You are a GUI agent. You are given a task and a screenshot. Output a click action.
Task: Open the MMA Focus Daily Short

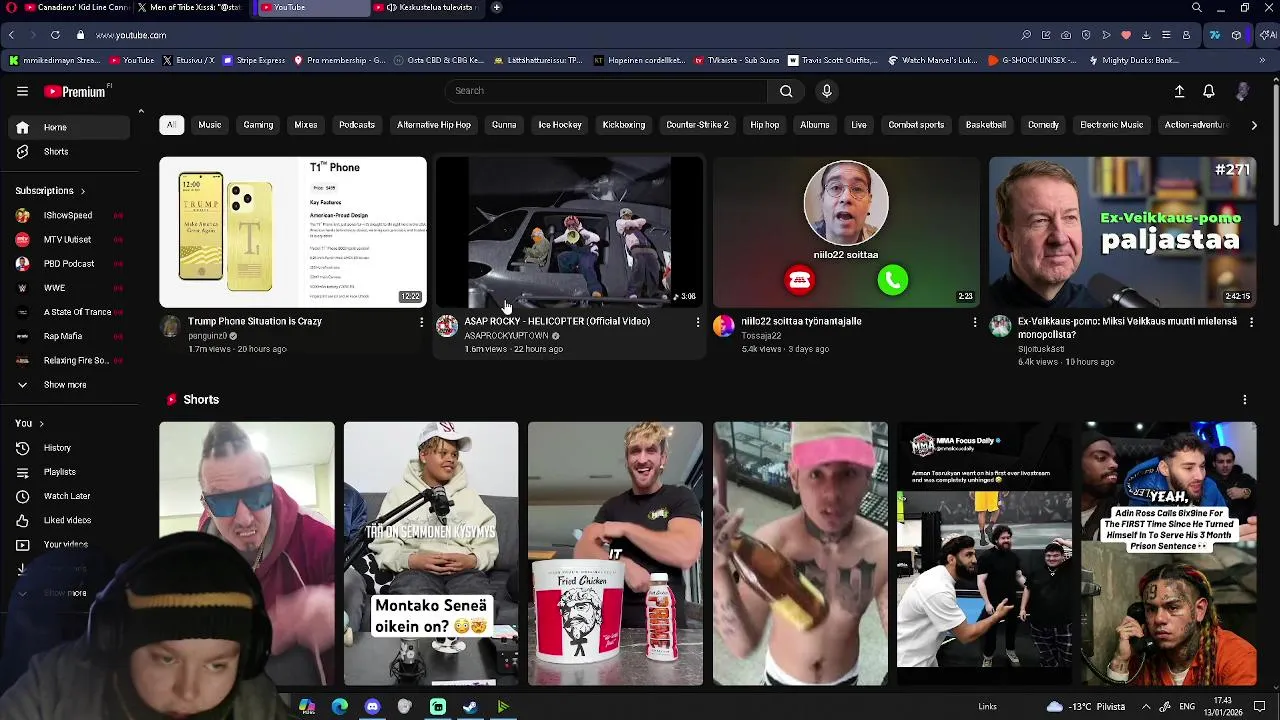click(984, 554)
